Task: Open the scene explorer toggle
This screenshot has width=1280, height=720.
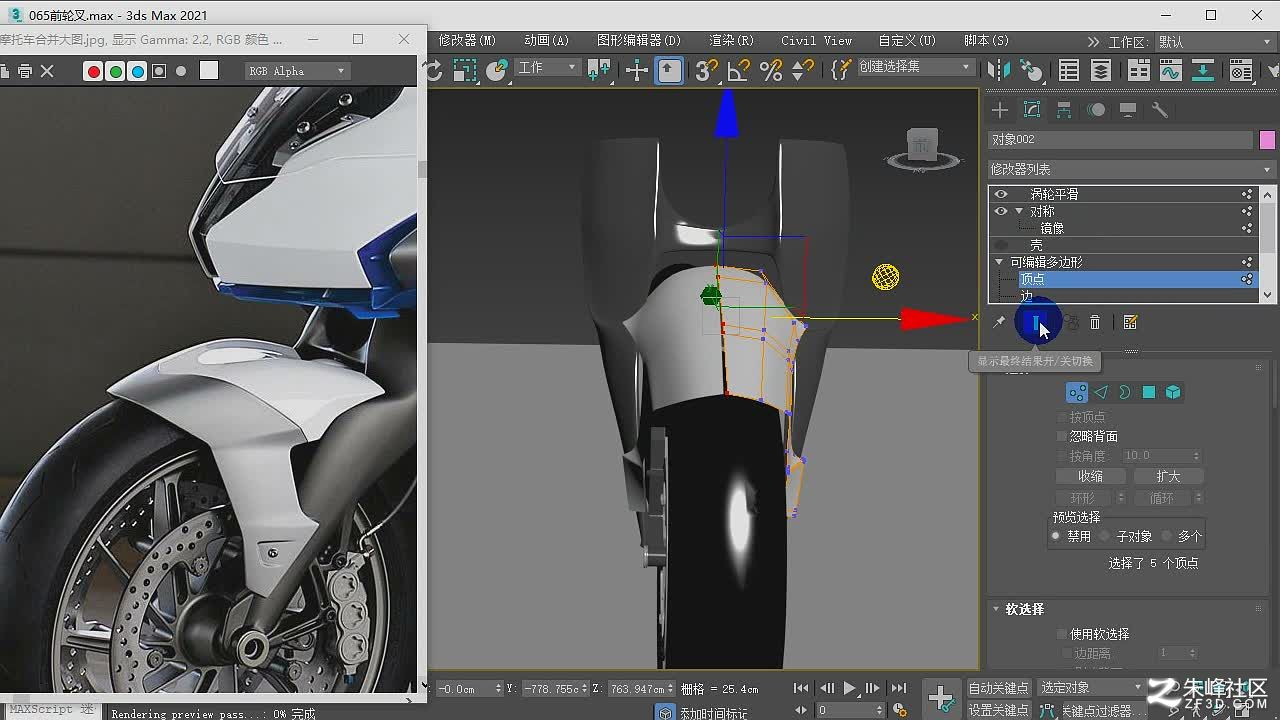Action: (x=1069, y=70)
